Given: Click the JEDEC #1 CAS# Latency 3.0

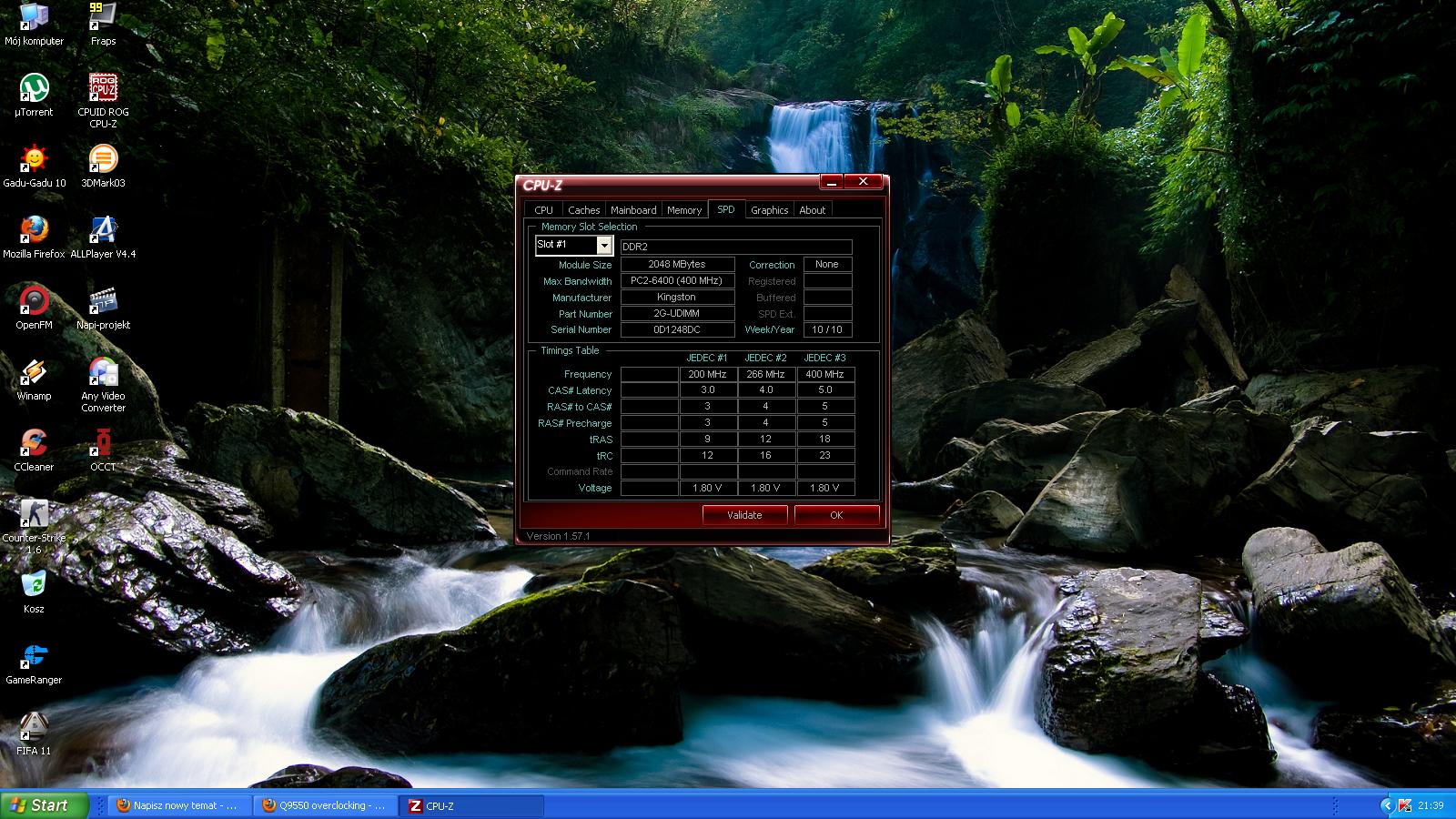Looking at the screenshot, I should 707,390.
